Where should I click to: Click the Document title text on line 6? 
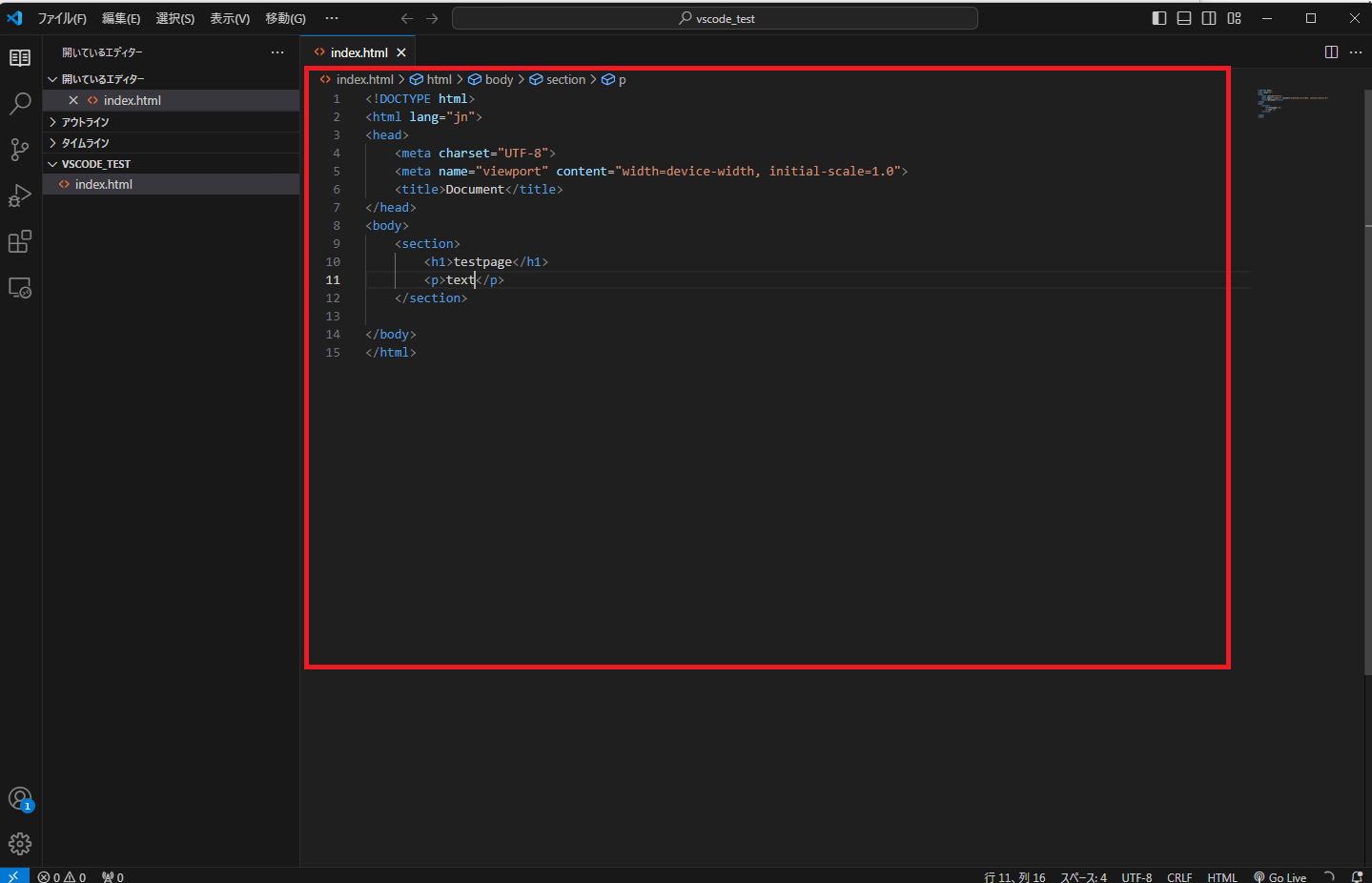[x=475, y=189]
